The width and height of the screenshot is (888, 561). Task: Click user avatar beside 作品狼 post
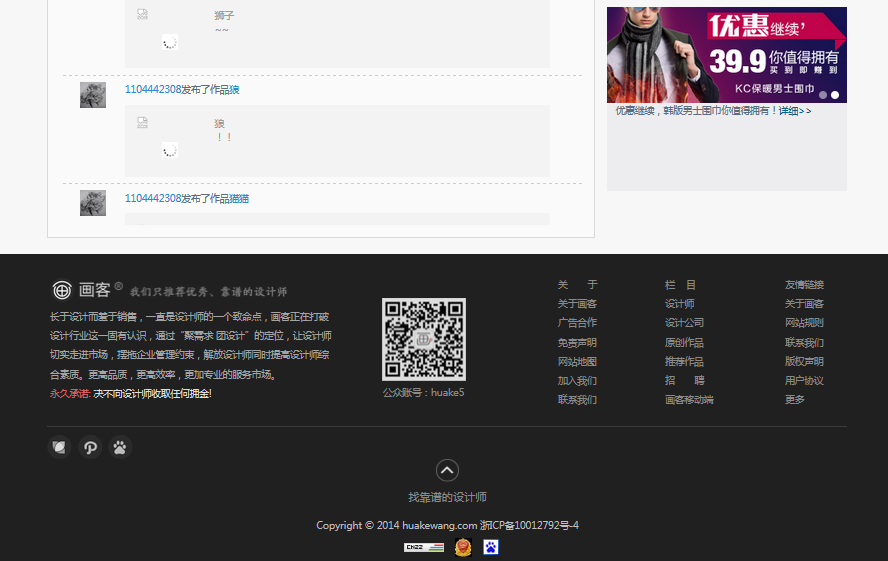coord(93,95)
